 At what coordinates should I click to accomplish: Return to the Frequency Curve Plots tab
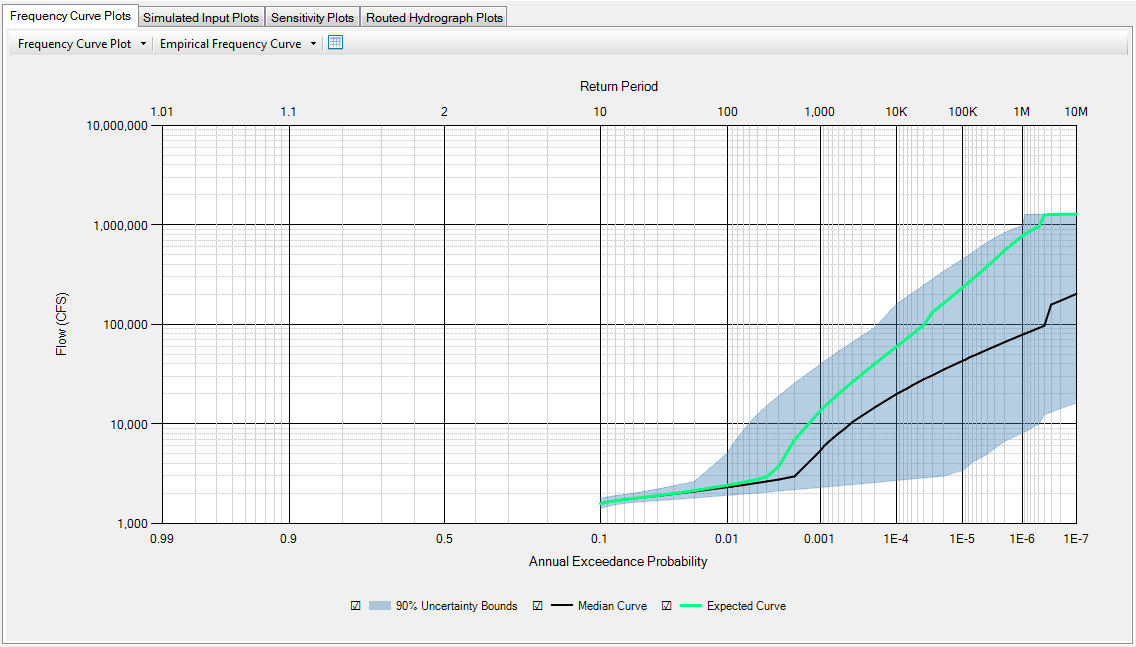click(70, 16)
